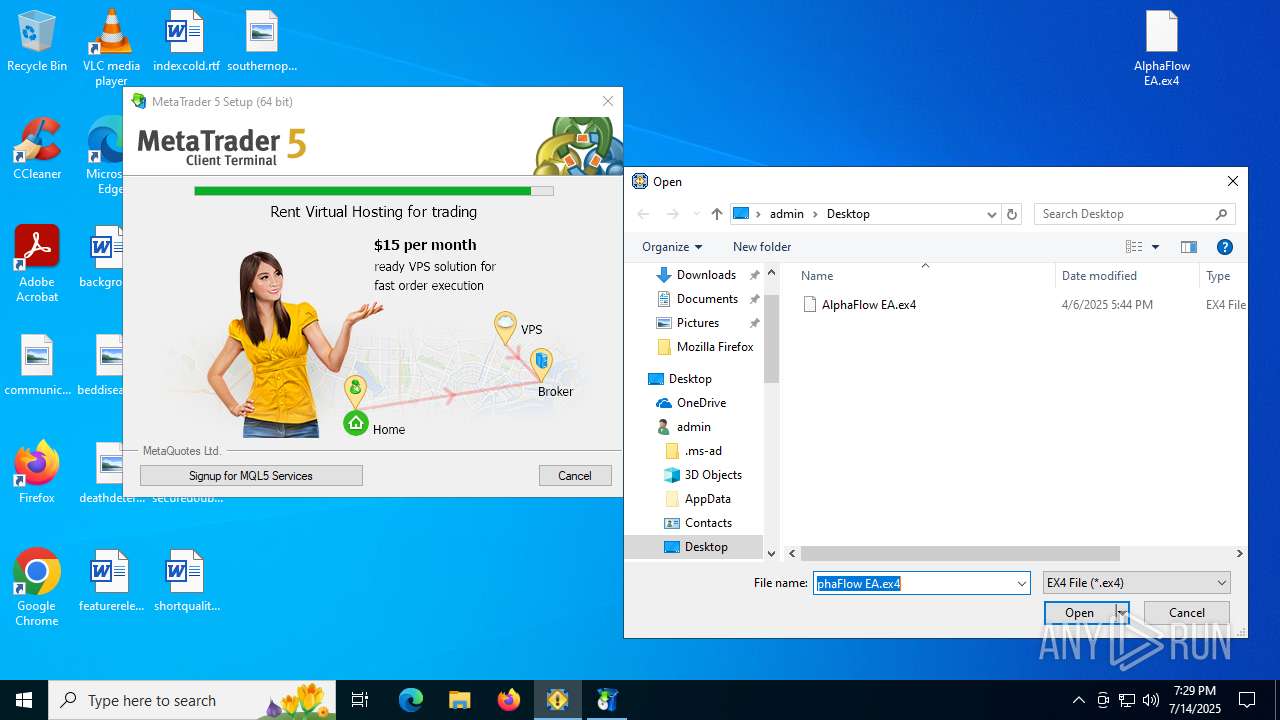Click Signup for MQL5 Services
Image resolution: width=1280 pixels, height=720 pixels.
[x=251, y=476]
